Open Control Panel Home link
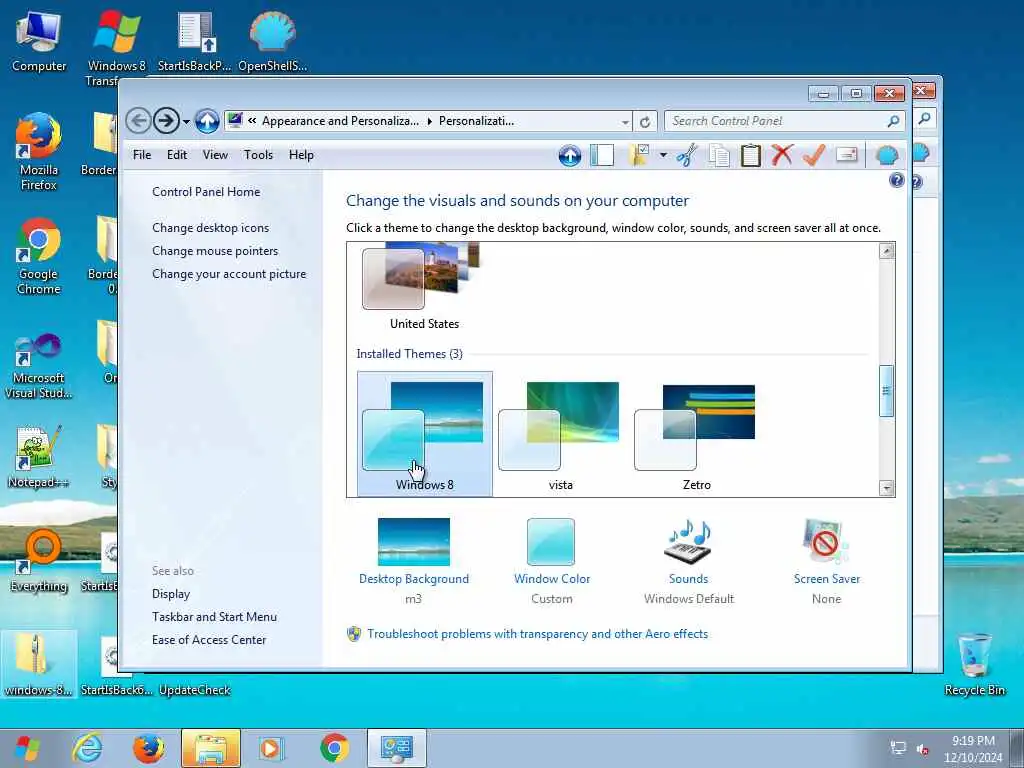Image resolution: width=1024 pixels, height=768 pixels. tap(206, 191)
